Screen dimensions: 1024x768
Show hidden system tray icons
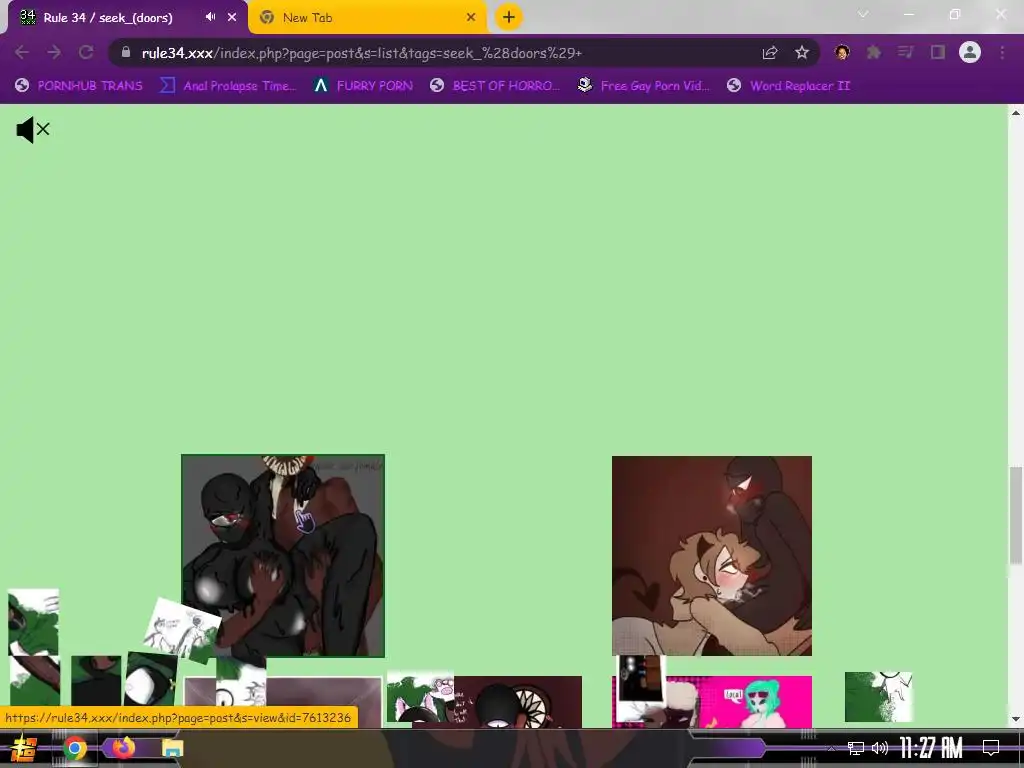(x=831, y=748)
